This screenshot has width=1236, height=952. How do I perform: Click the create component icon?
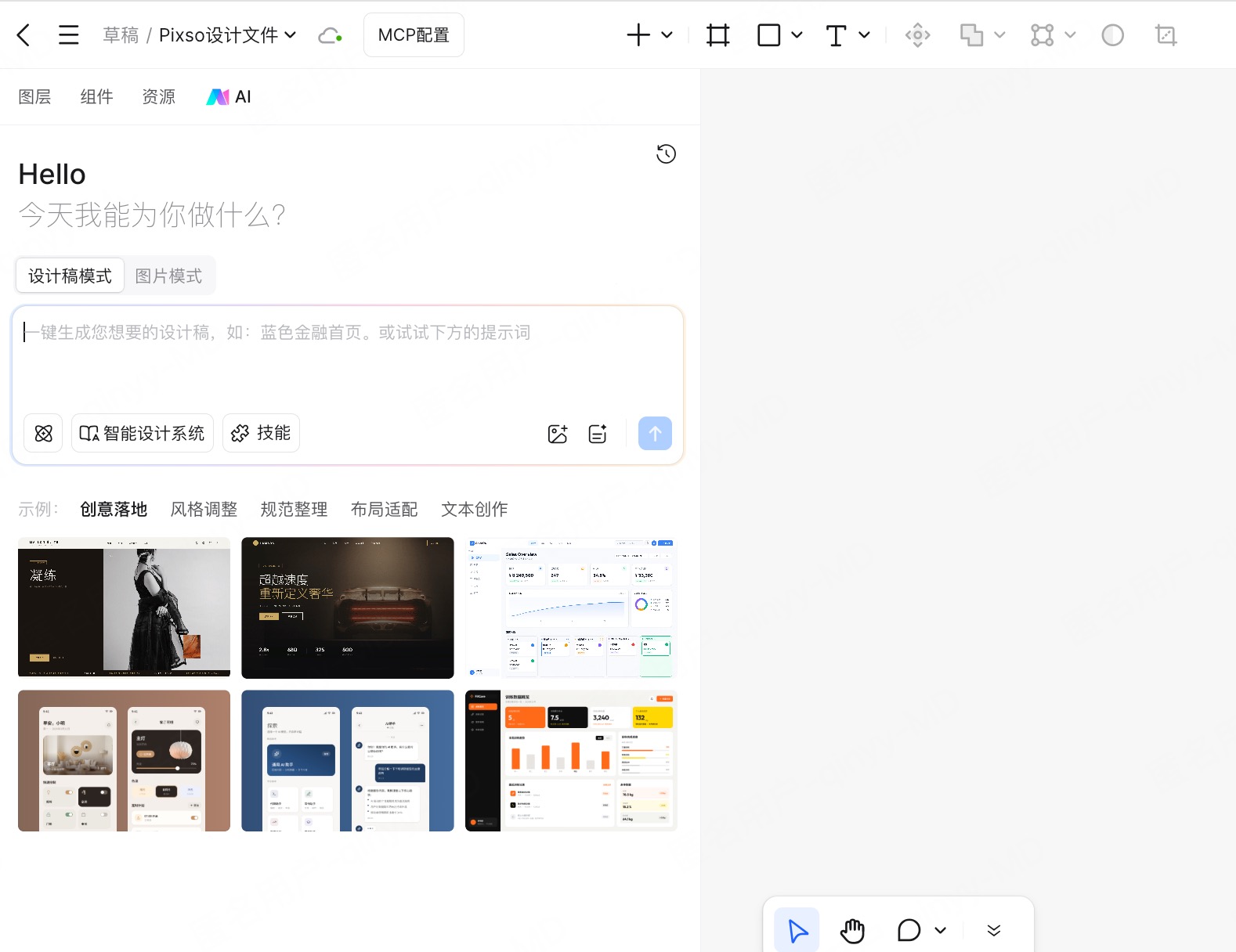pos(918,35)
